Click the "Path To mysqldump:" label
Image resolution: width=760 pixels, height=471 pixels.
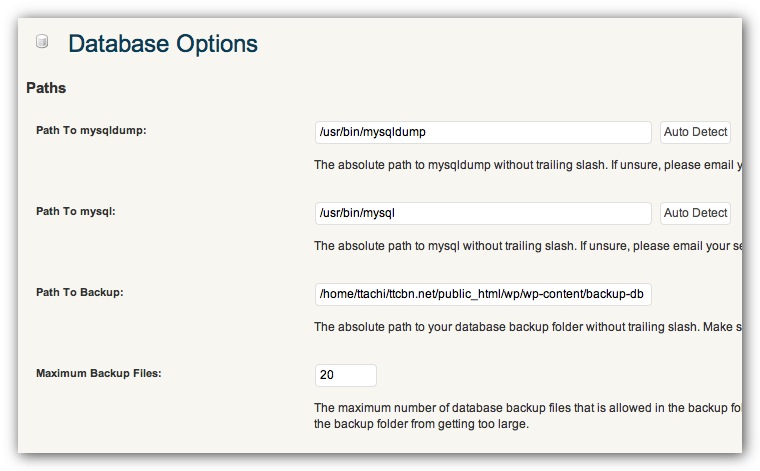click(91, 130)
